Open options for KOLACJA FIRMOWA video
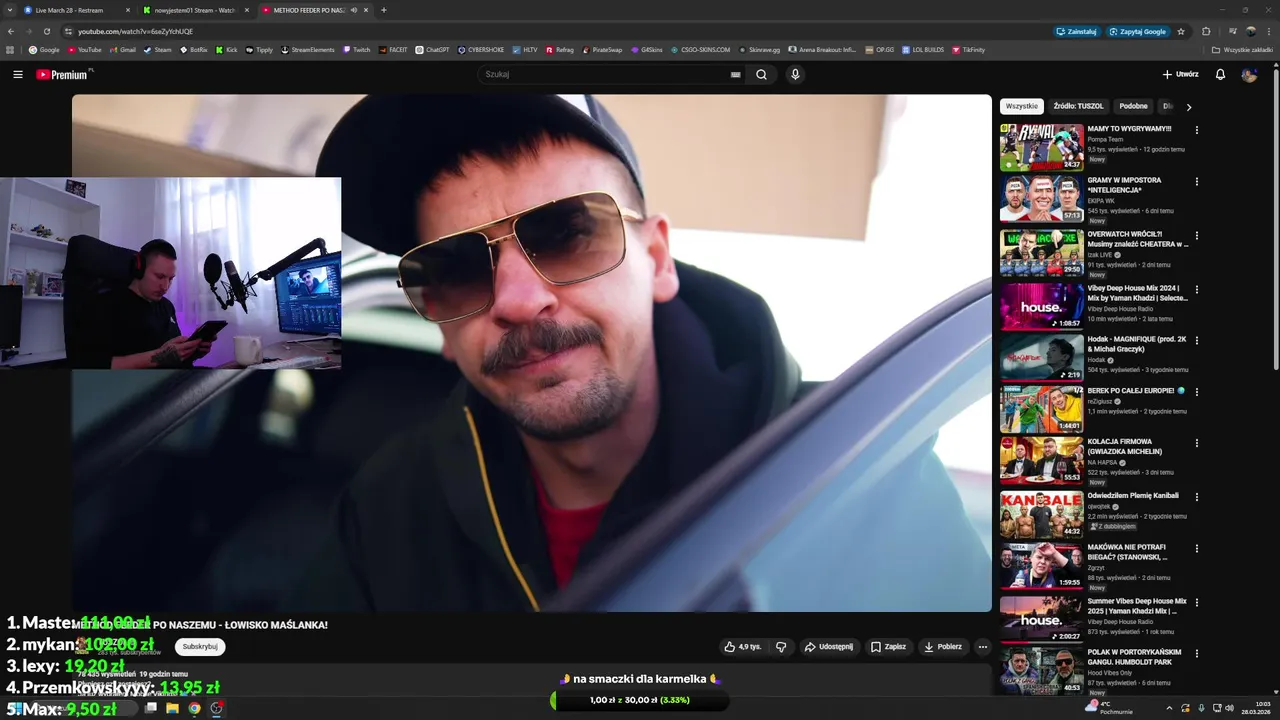The width and height of the screenshot is (1280, 720). click(1196, 443)
